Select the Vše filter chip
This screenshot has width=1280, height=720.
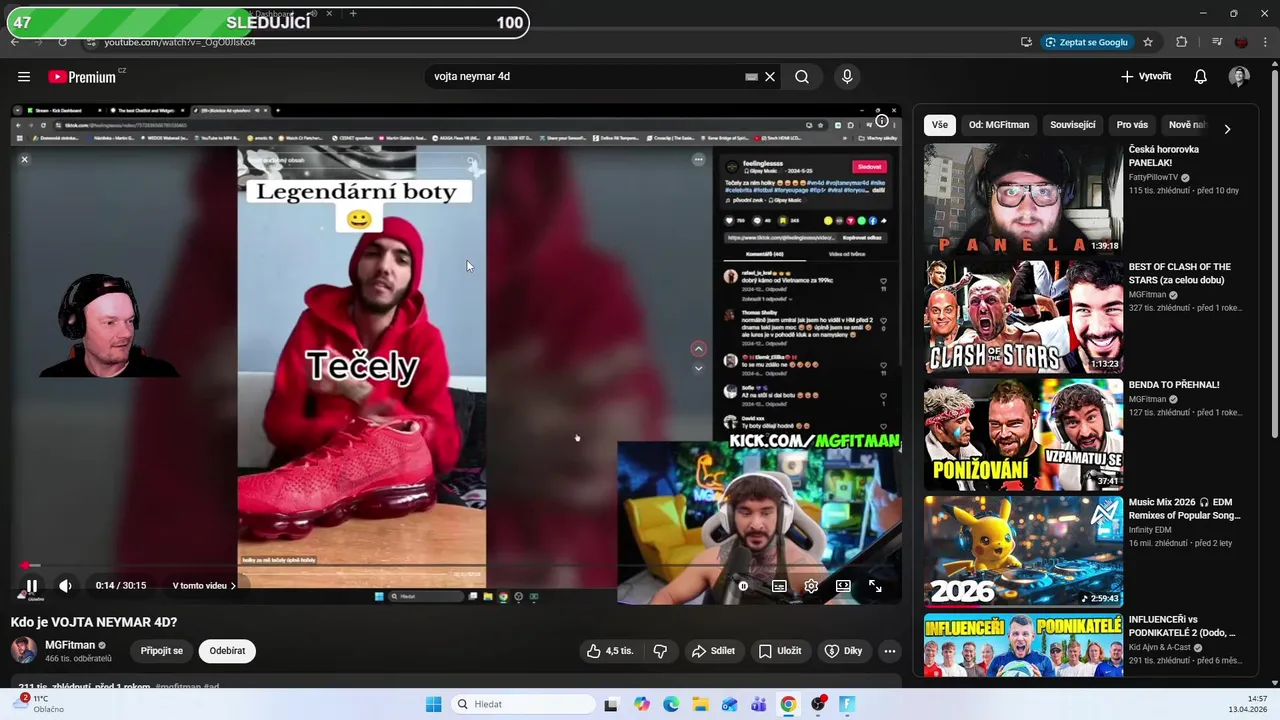[940, 125]
